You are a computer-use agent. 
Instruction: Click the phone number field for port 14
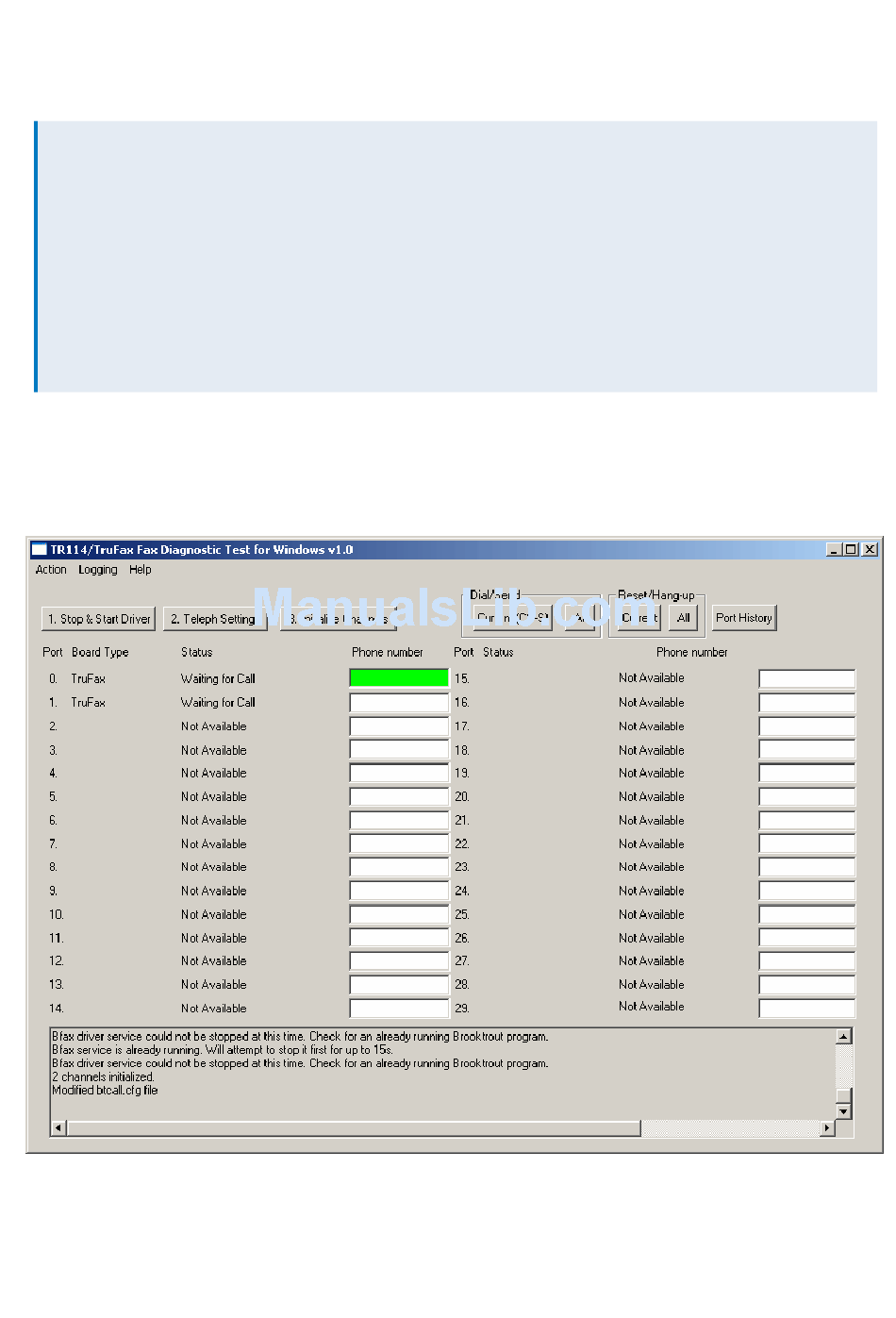point(399,1008)
